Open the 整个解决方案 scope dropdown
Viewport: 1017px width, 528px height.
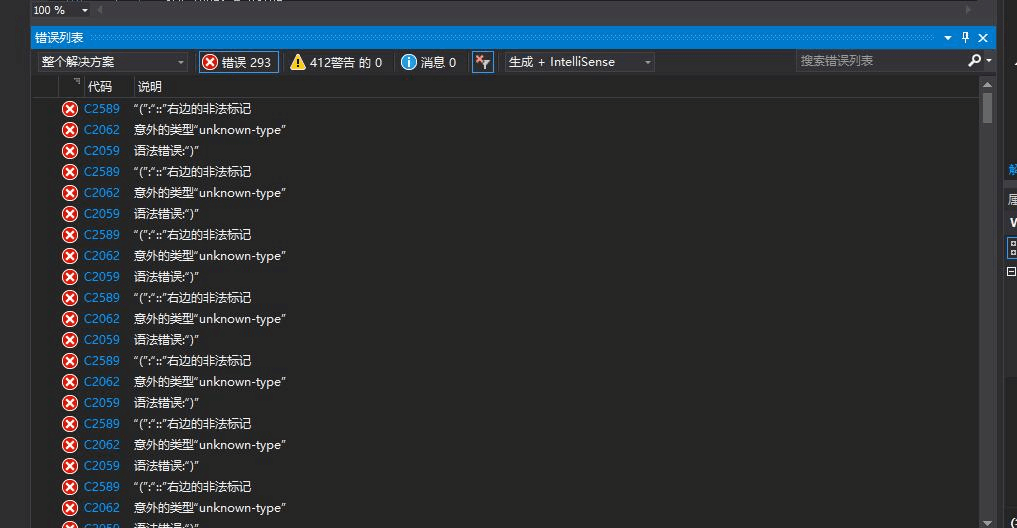(x=112, y=62)
